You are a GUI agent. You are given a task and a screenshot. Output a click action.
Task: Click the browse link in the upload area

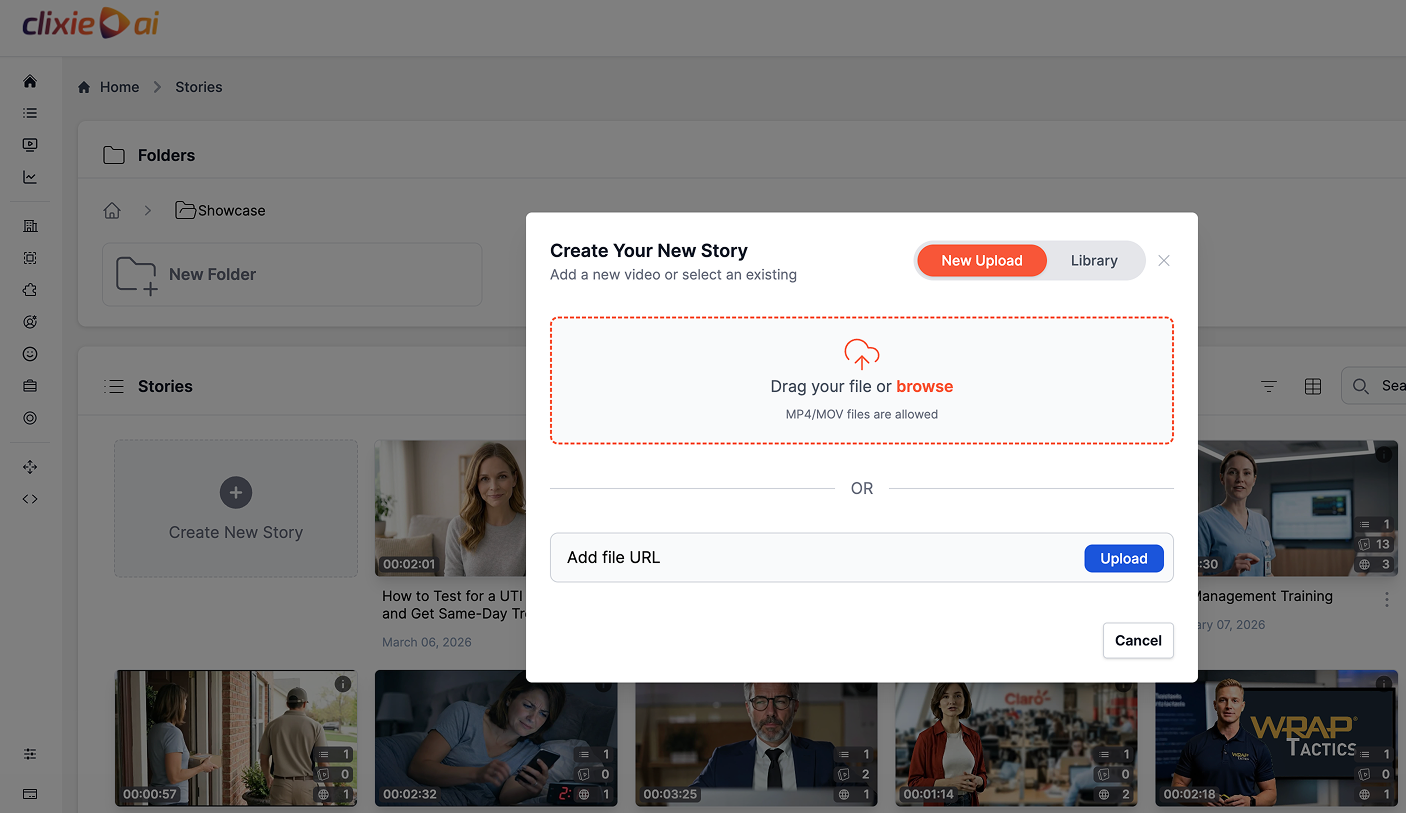924,387
